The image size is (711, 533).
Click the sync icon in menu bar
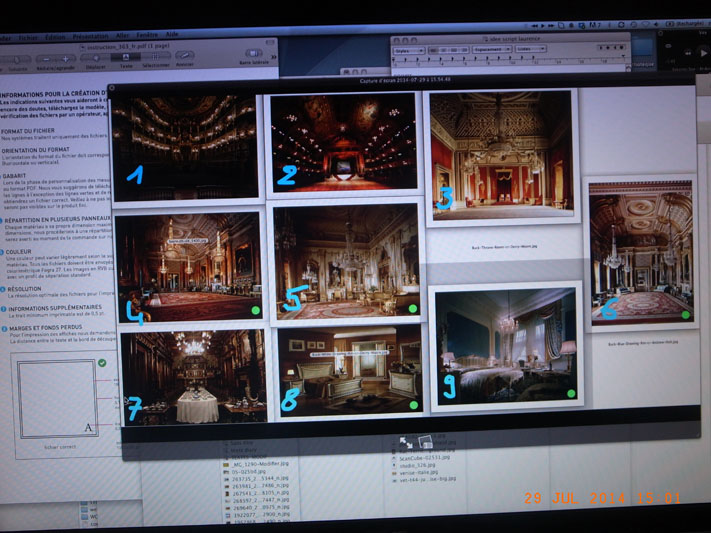pyautogui.click(x=621, y=25)
